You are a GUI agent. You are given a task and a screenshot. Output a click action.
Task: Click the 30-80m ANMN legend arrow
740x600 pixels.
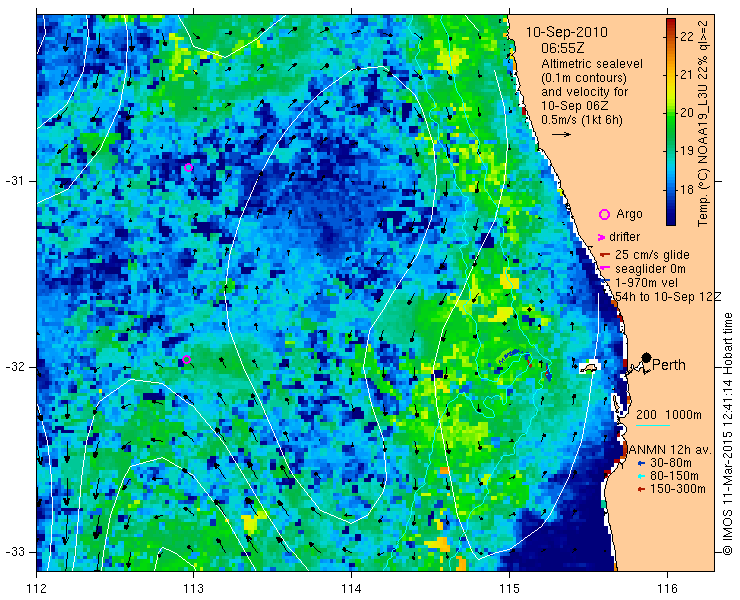coord(641,463)
